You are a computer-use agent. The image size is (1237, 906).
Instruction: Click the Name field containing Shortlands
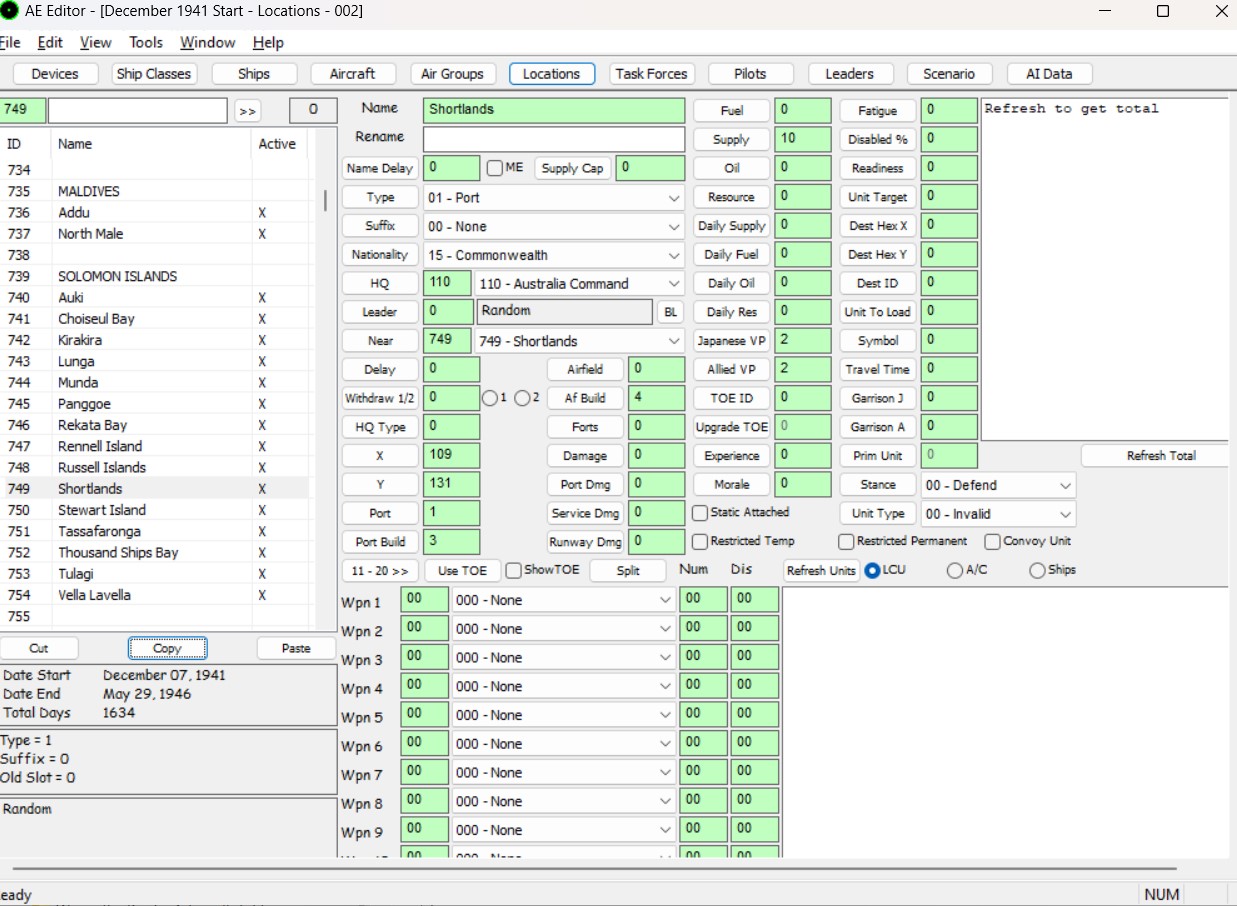[x=554, y=110]
